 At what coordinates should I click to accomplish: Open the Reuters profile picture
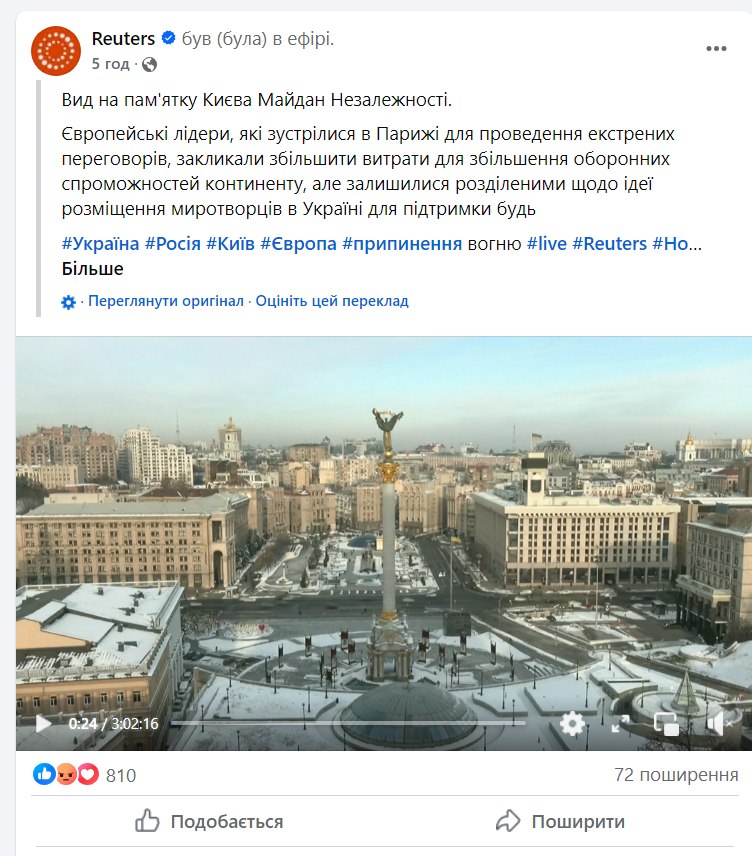pos(56,51)
